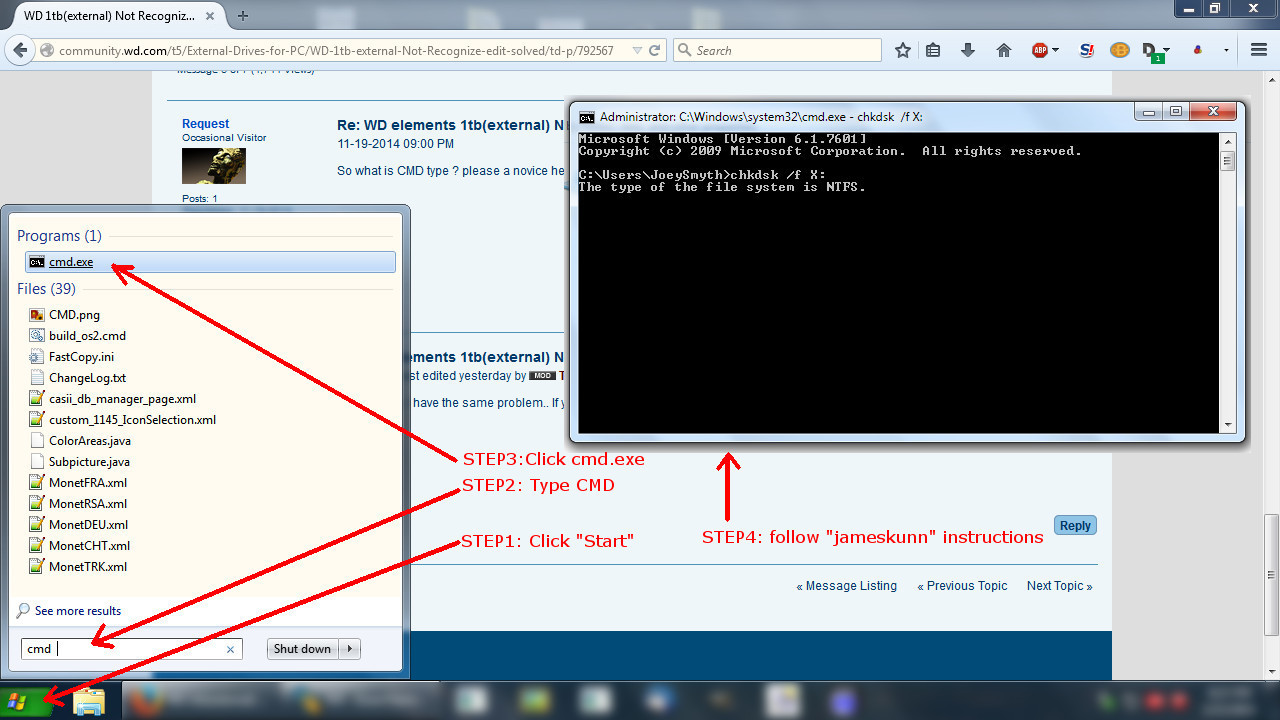Viewport: 1280px width, 720px height.
Task: Click the browser page vertical scrollbar thumb
Action: click(1271, 574)
